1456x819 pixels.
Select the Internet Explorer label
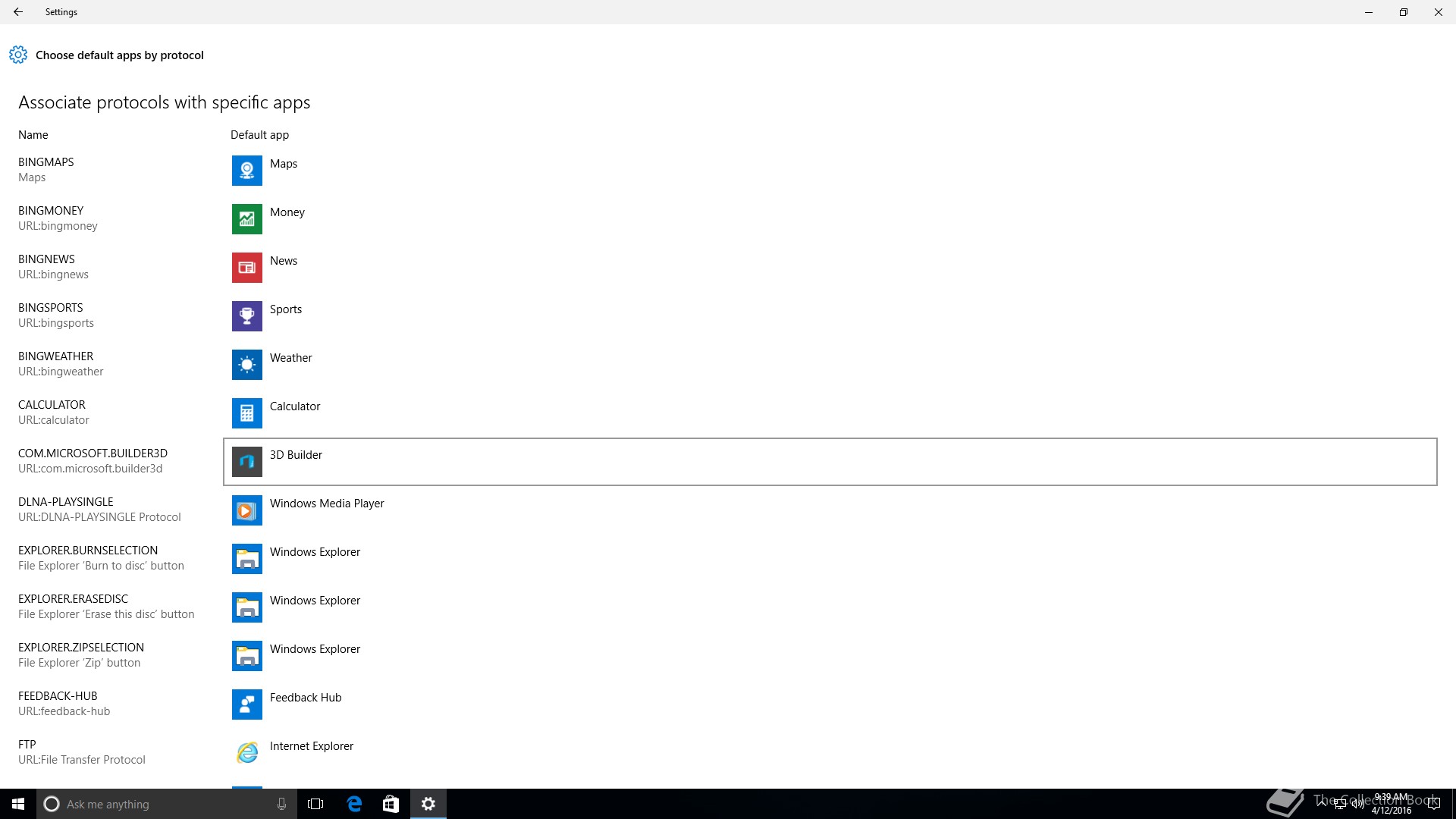pos(312,746)
